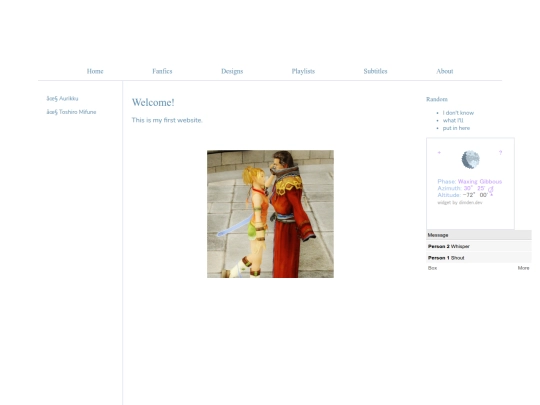Click the question mark in moon widget
Viewport: 540px width, 405px height.
[x=500, y=153]
